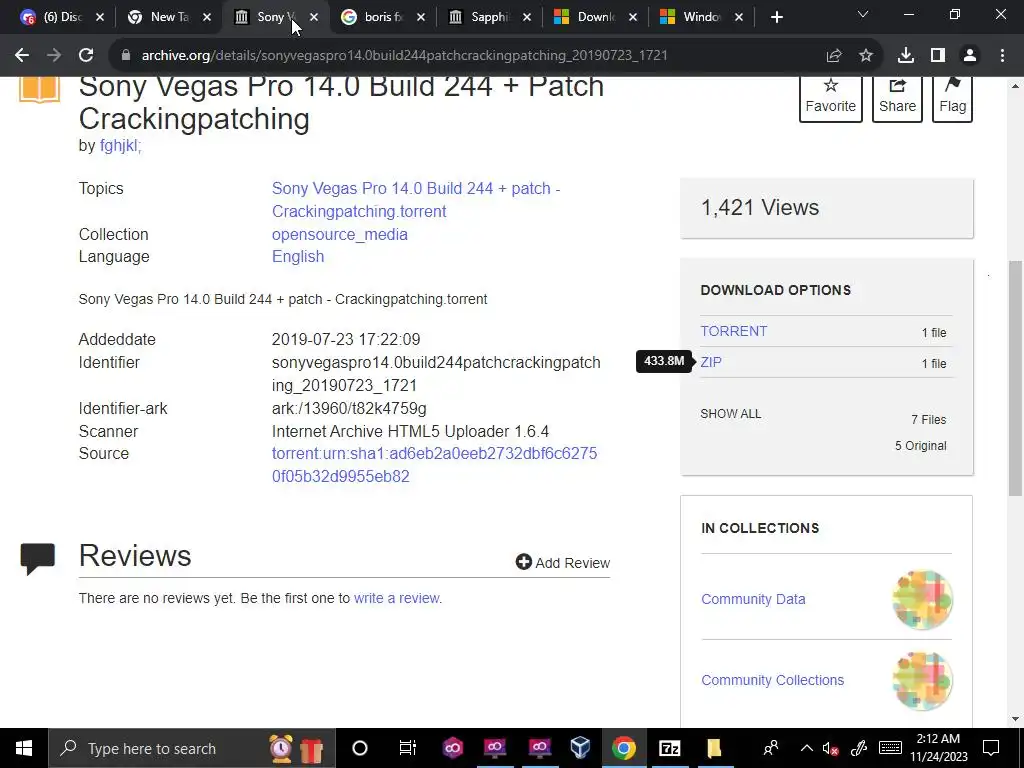Open the fghjkl; uploader link
The width and height of the screenshot is (1024, 768).
[121, 145]
